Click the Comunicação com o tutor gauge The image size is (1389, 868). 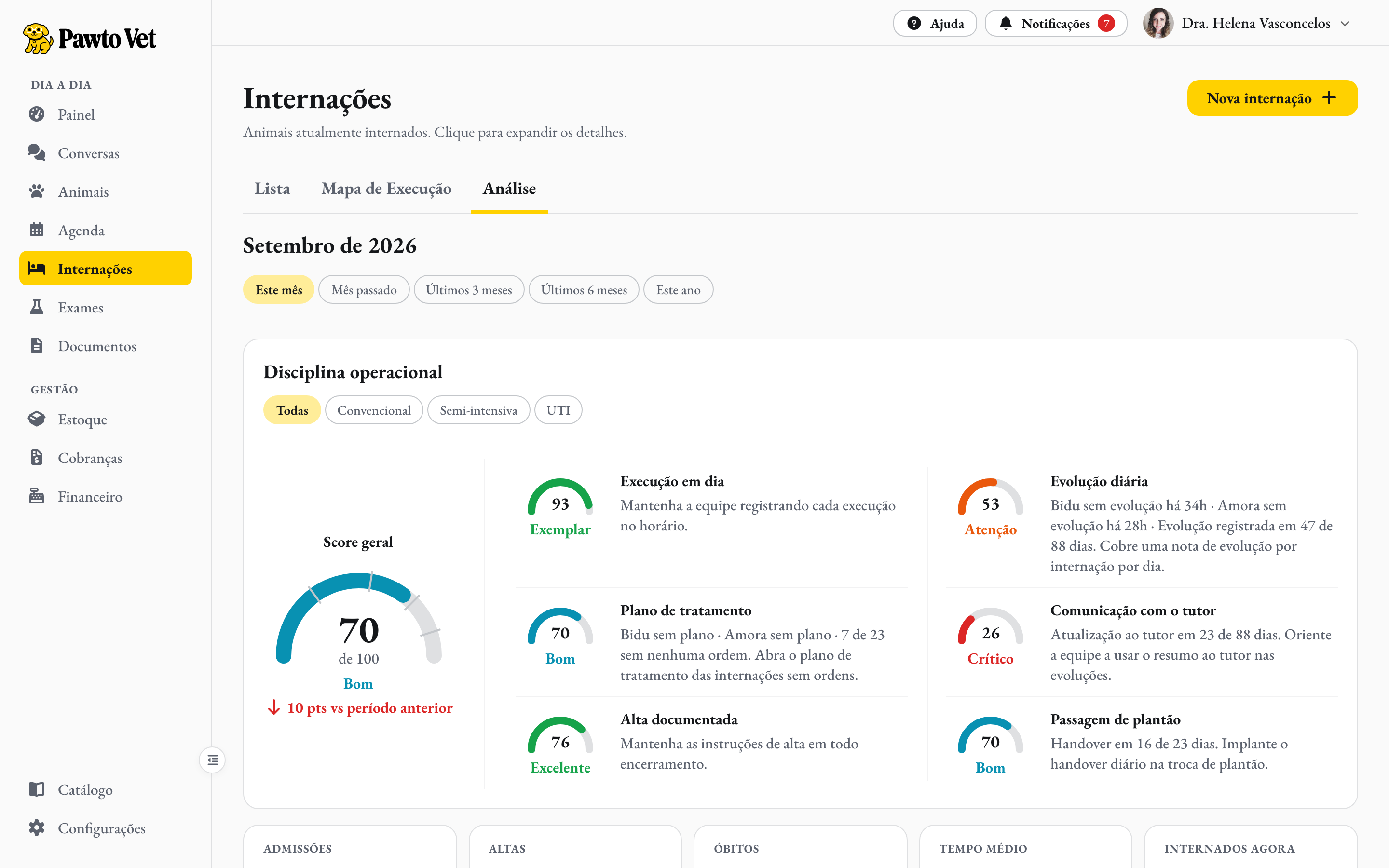[991, 627]
